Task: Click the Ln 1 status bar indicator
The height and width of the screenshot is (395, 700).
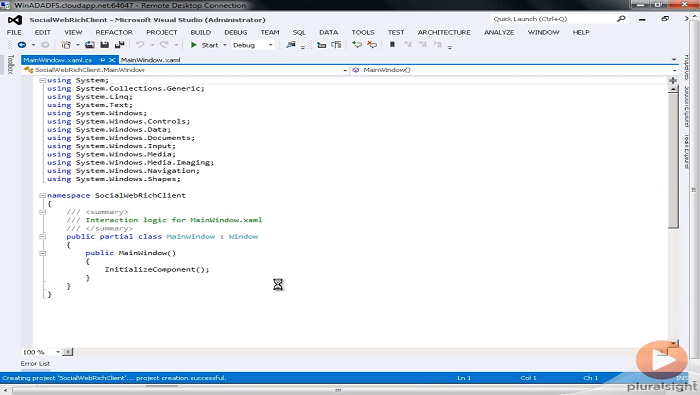Action: [x=464, y=378]
